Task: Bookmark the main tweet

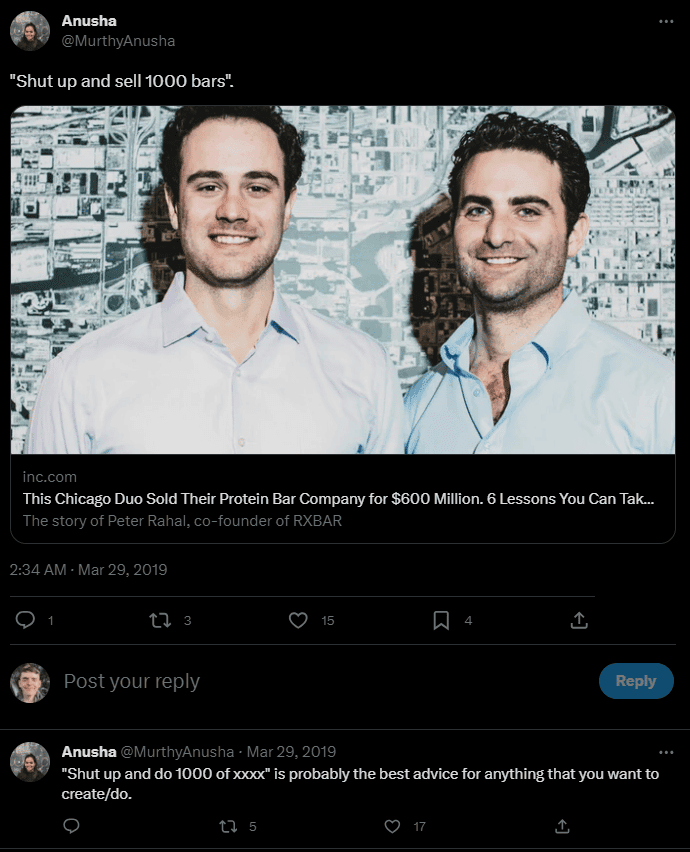Action: coord(441,620)
